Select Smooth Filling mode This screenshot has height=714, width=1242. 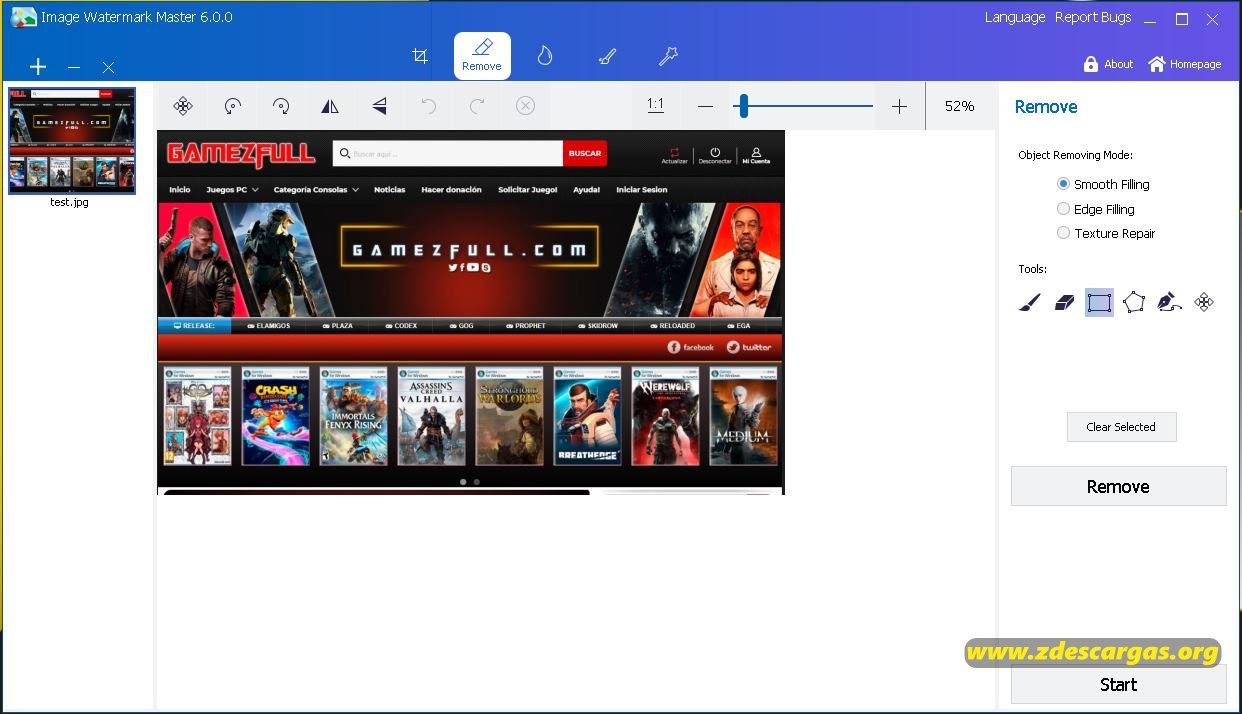click(1104, 184)
